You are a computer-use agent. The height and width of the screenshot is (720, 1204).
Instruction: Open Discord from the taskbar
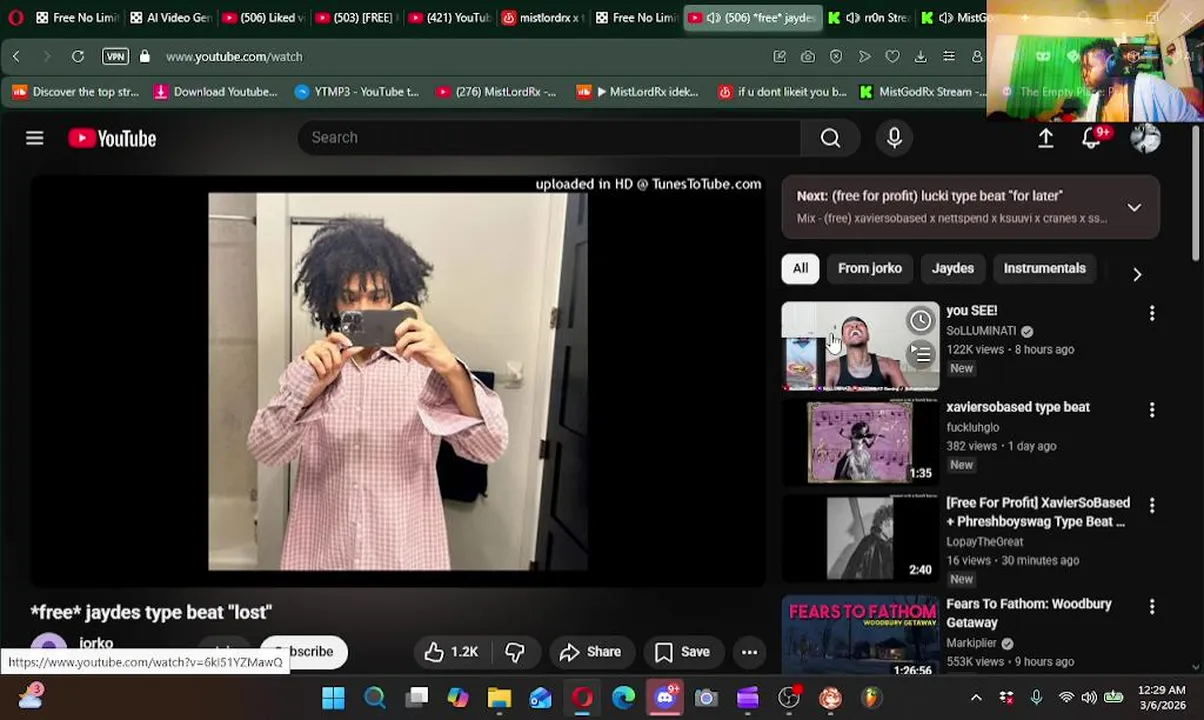[x=665, y=697]
